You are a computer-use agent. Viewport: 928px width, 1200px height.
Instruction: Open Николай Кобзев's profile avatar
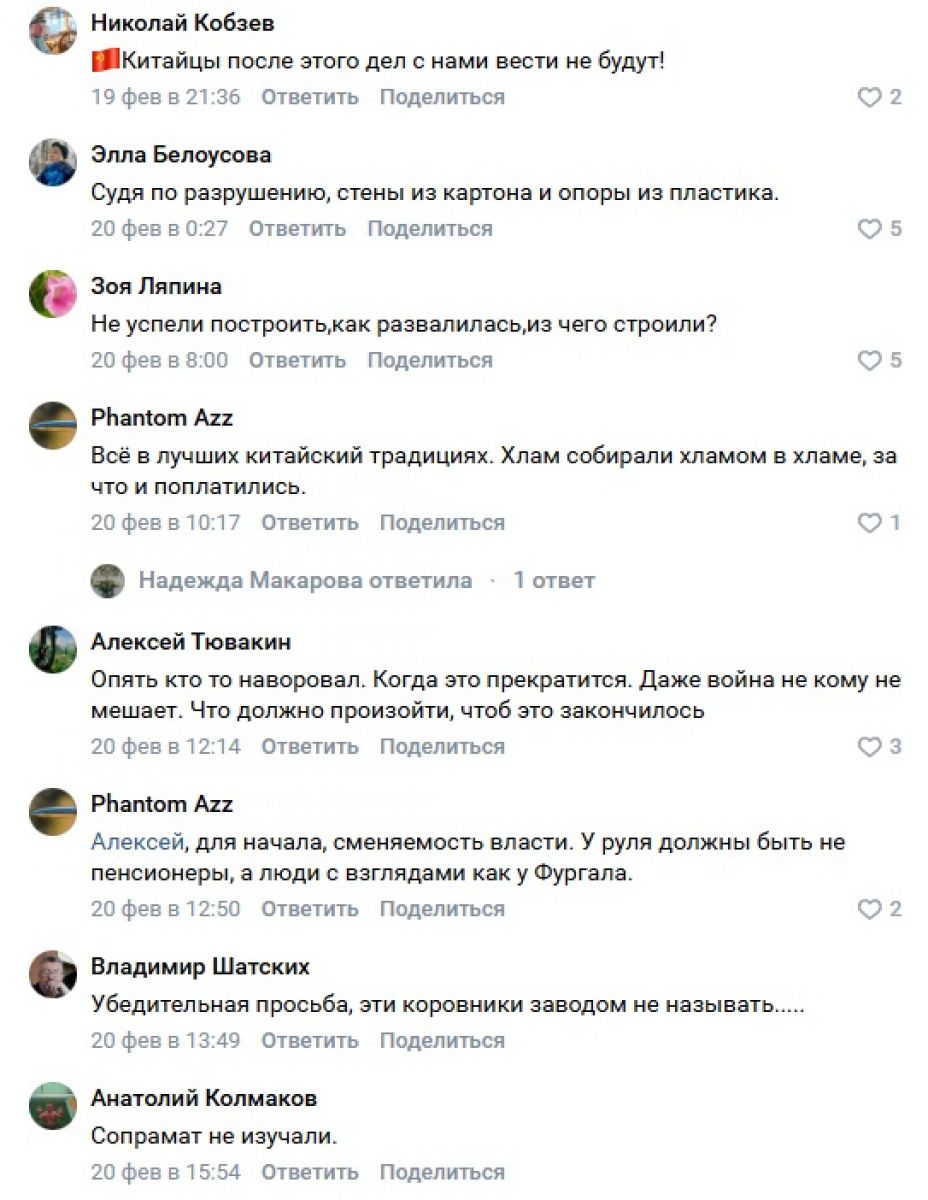53,31
